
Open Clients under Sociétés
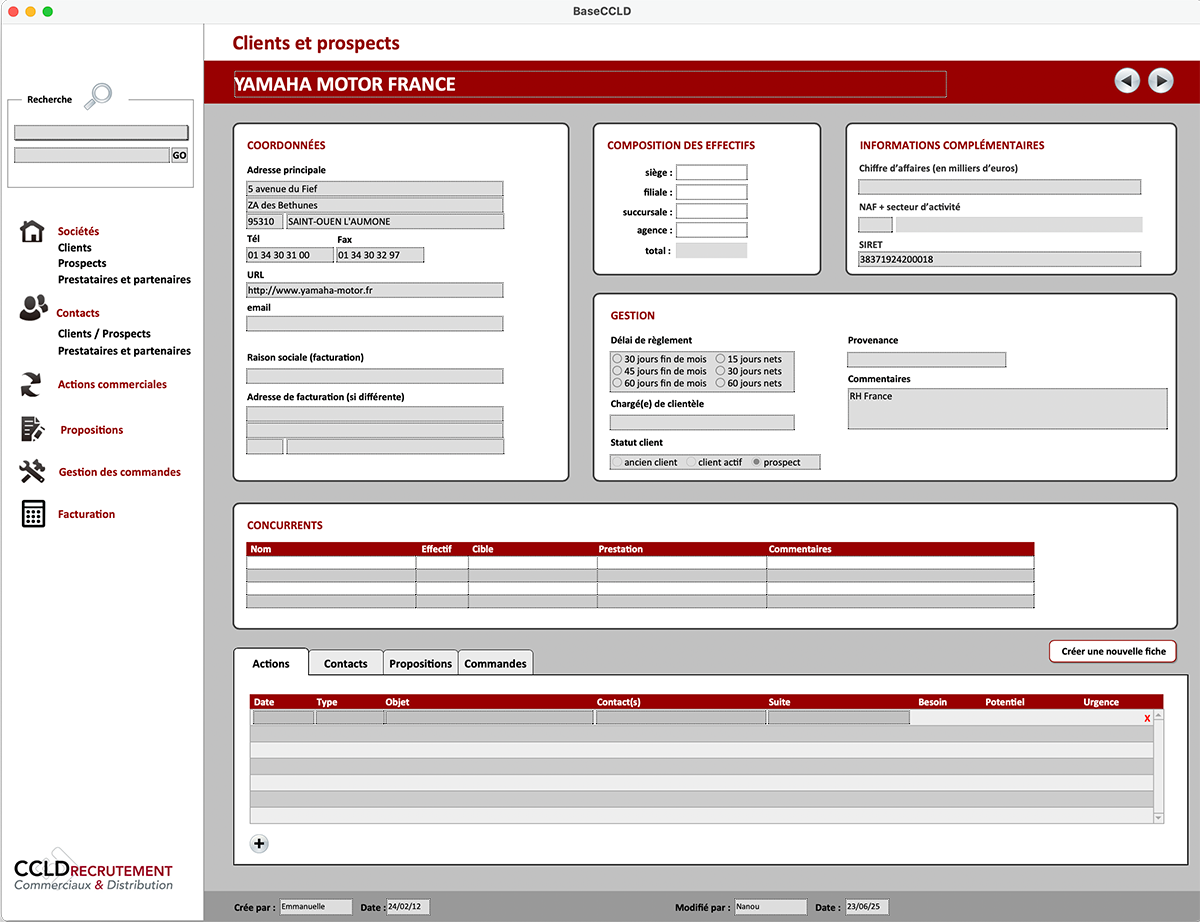pos(75,247)
